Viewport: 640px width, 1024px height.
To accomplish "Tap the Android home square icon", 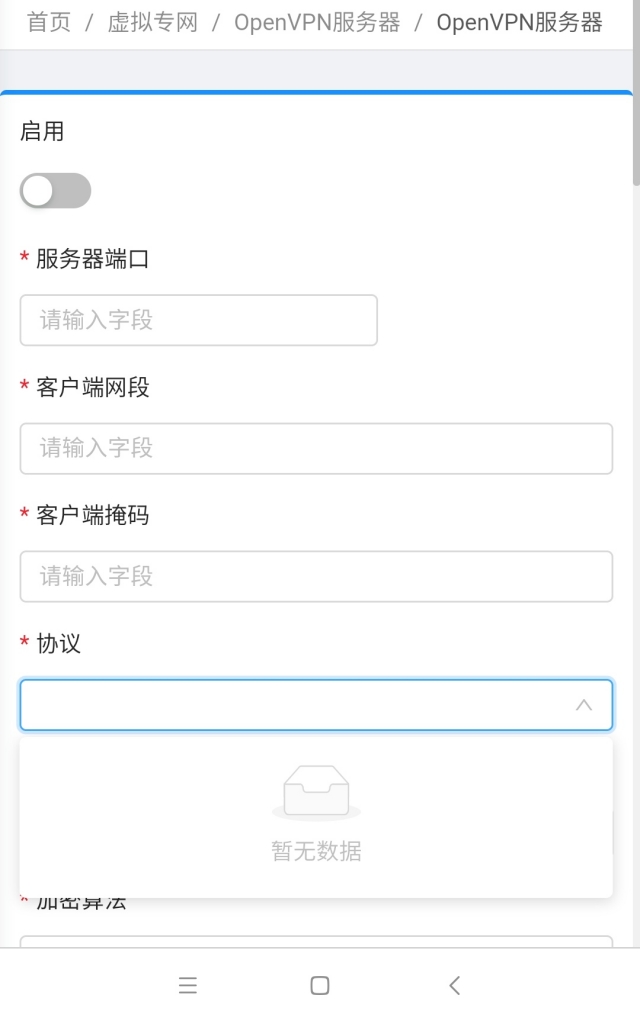I will coord(320,985).
